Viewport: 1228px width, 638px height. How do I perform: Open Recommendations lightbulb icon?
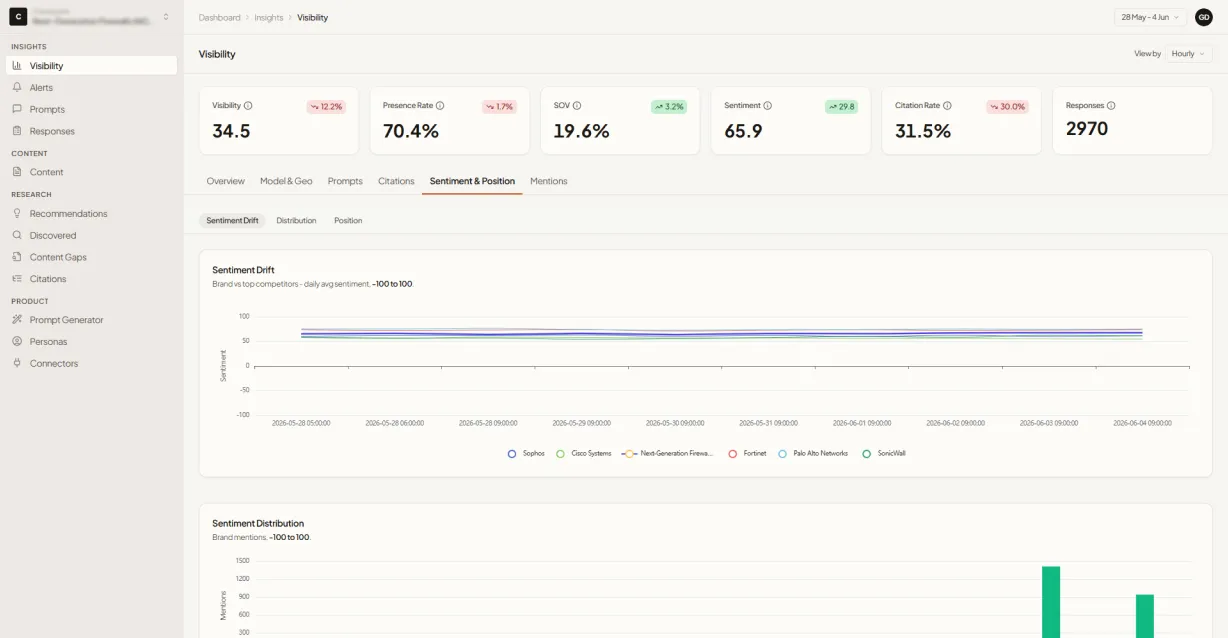pyautogui.click(x=17, y=213)
